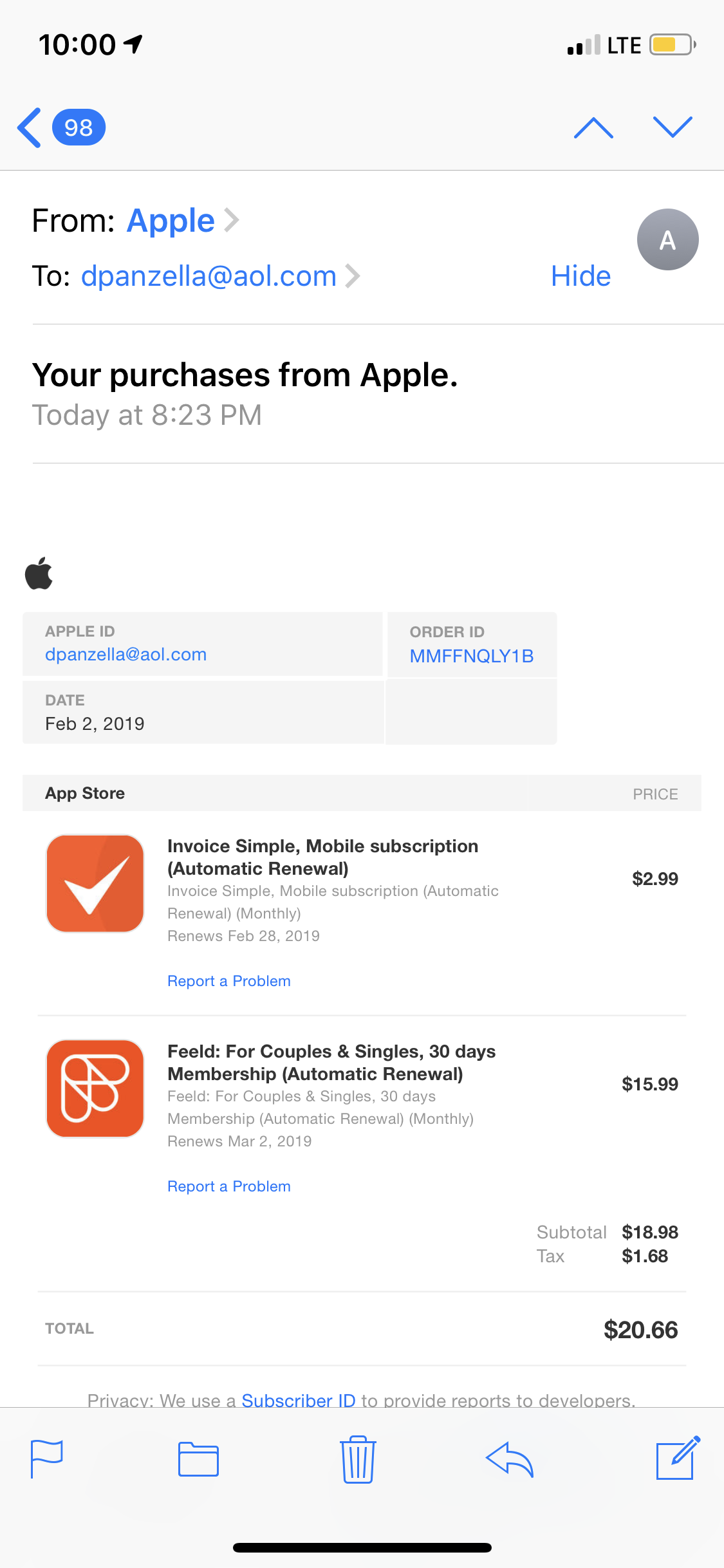Compose a new message with pencil icon
Viewport: 724px width, 1568px height.
(x=678, y=1458)
